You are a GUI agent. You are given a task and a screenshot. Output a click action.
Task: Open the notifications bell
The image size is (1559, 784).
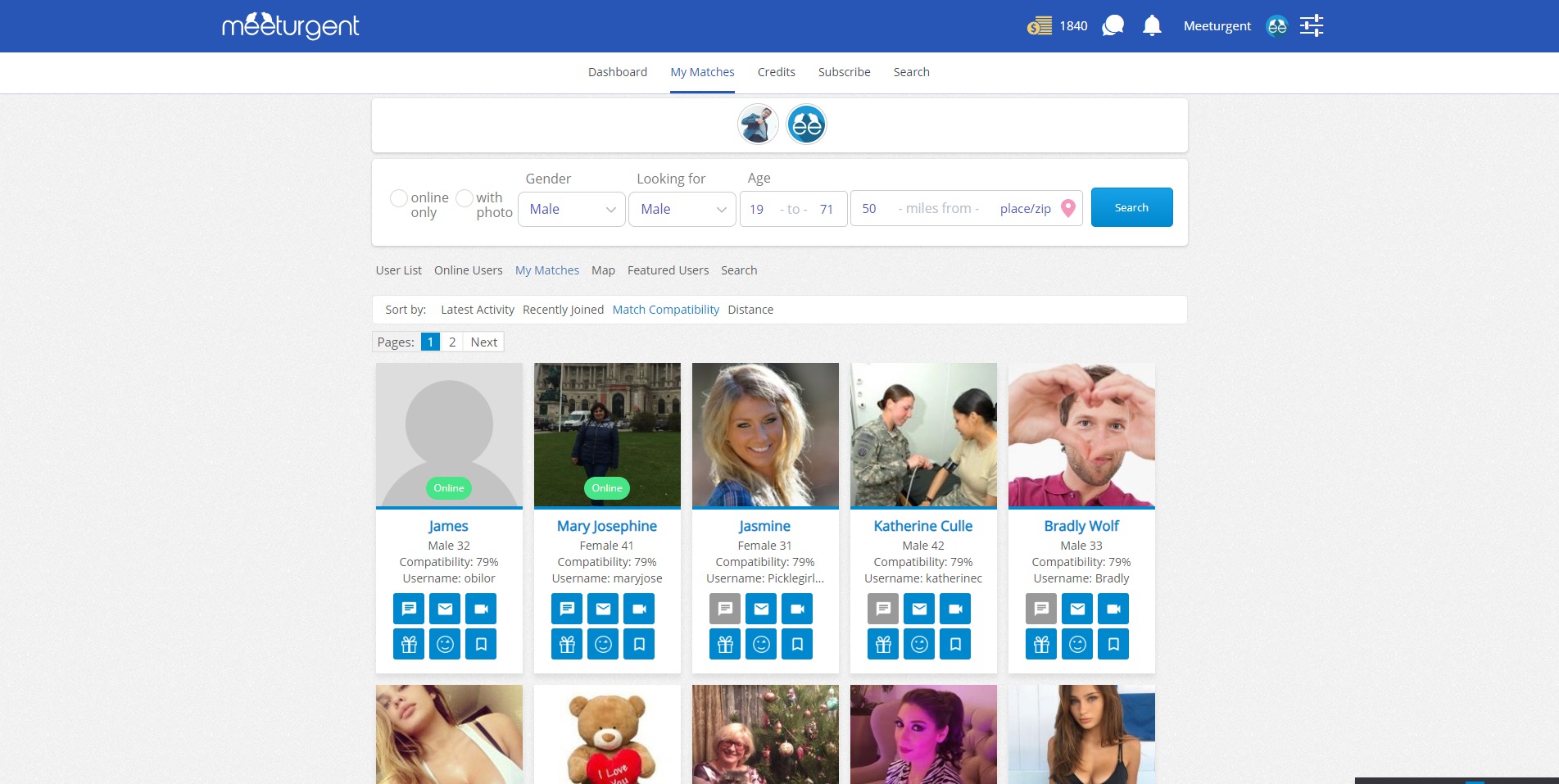1152,26
